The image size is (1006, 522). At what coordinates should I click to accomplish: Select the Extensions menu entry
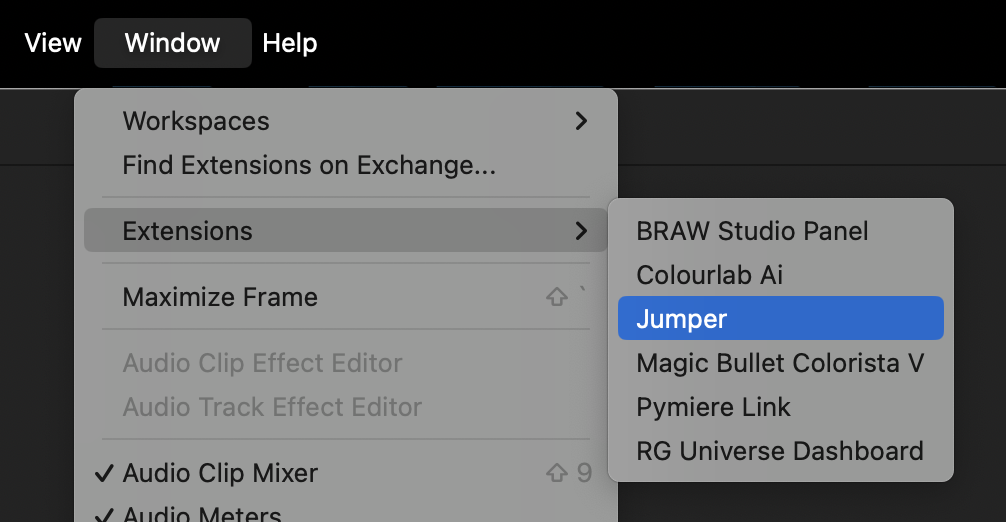point(188,231)
